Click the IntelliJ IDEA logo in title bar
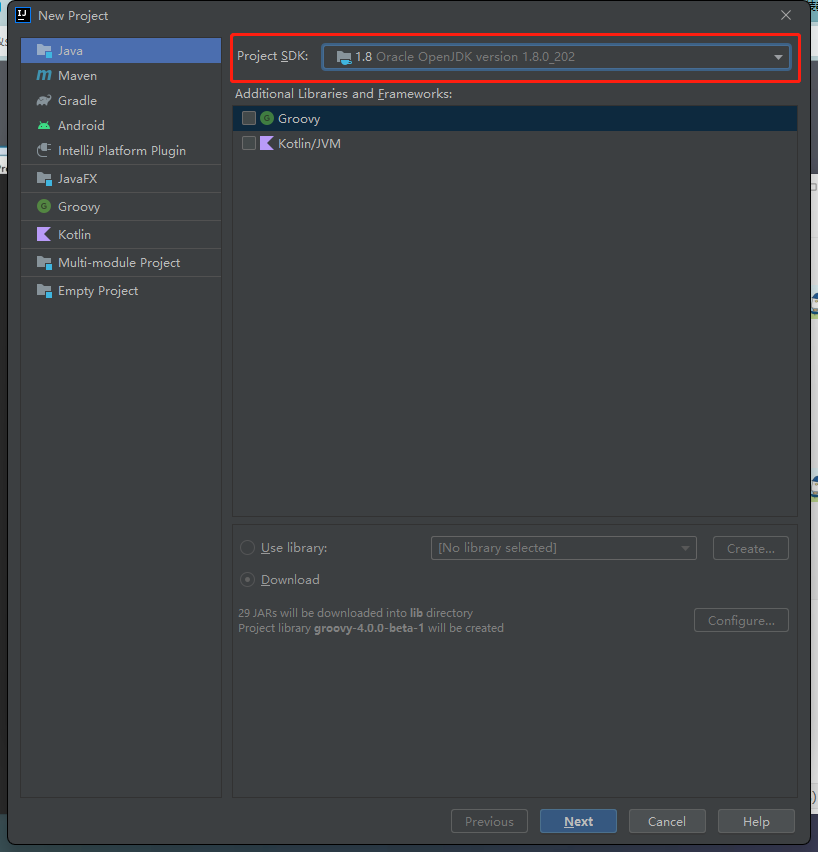The image size is (818, 852). point(23,15)
